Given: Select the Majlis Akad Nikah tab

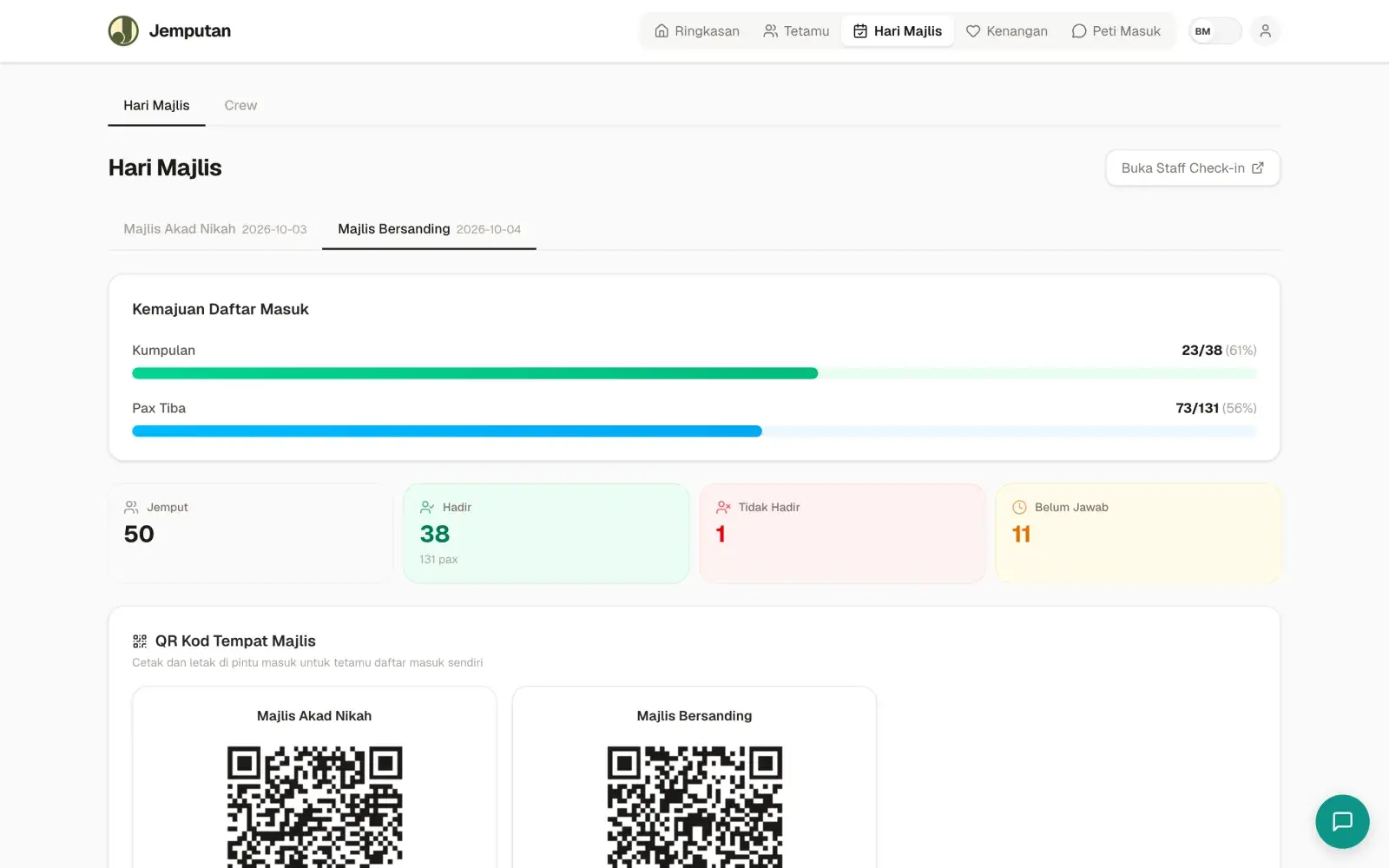Looking at the screenshot, I should point(215,229).
